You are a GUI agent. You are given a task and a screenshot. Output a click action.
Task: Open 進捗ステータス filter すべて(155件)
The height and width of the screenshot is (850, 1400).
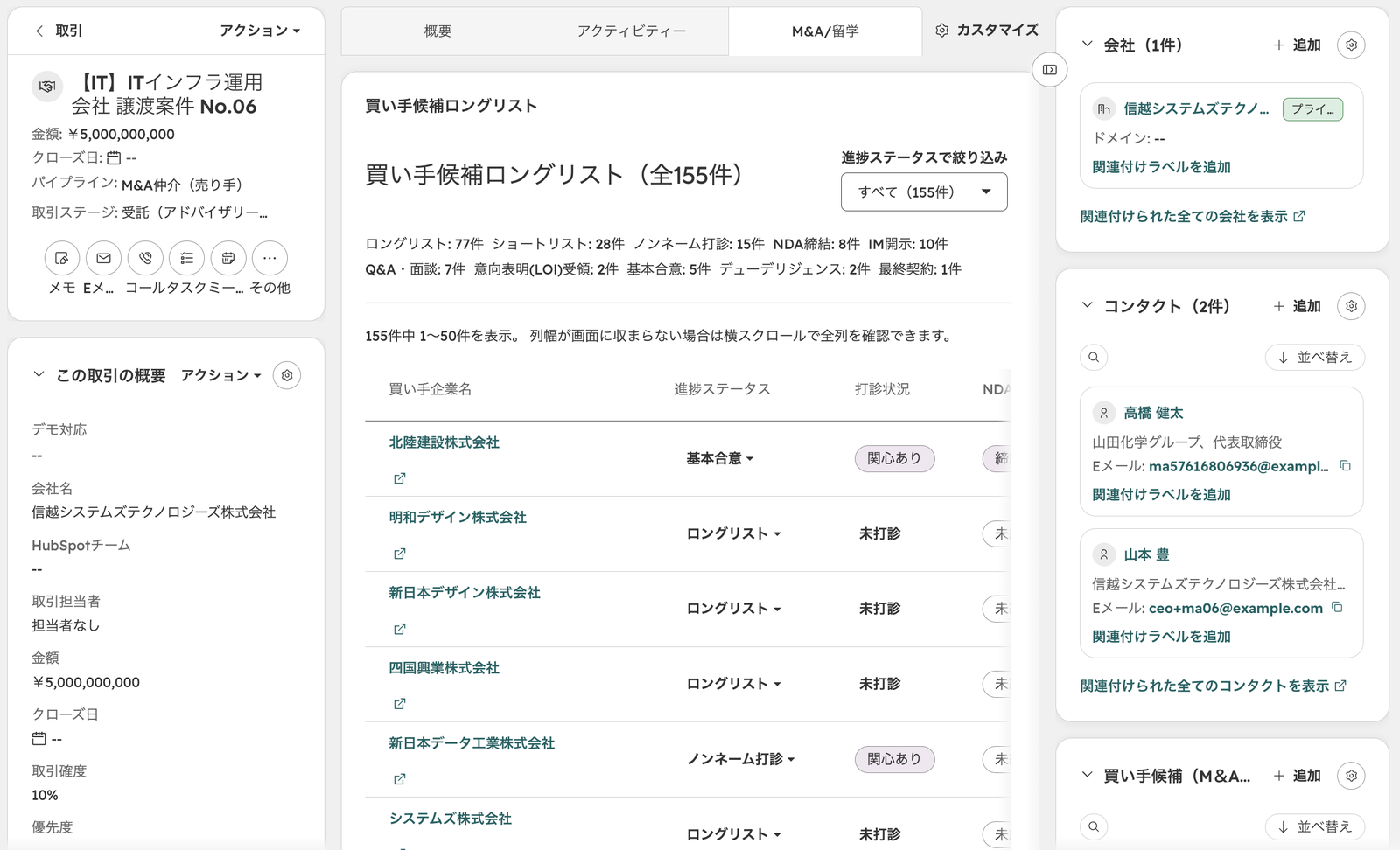coord(924,192)
